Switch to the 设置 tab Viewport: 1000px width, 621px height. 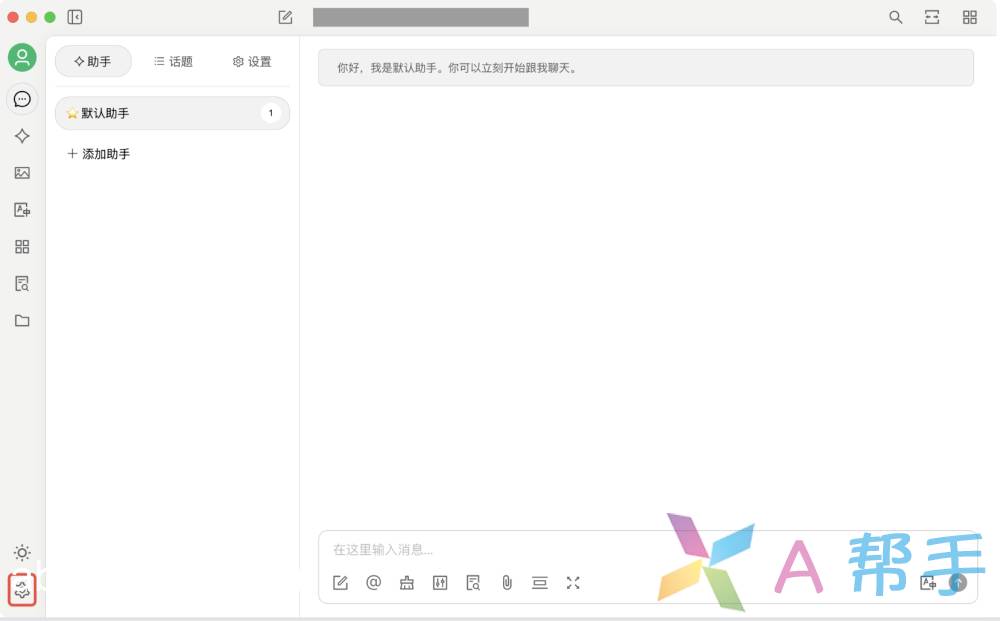(252, 62)
